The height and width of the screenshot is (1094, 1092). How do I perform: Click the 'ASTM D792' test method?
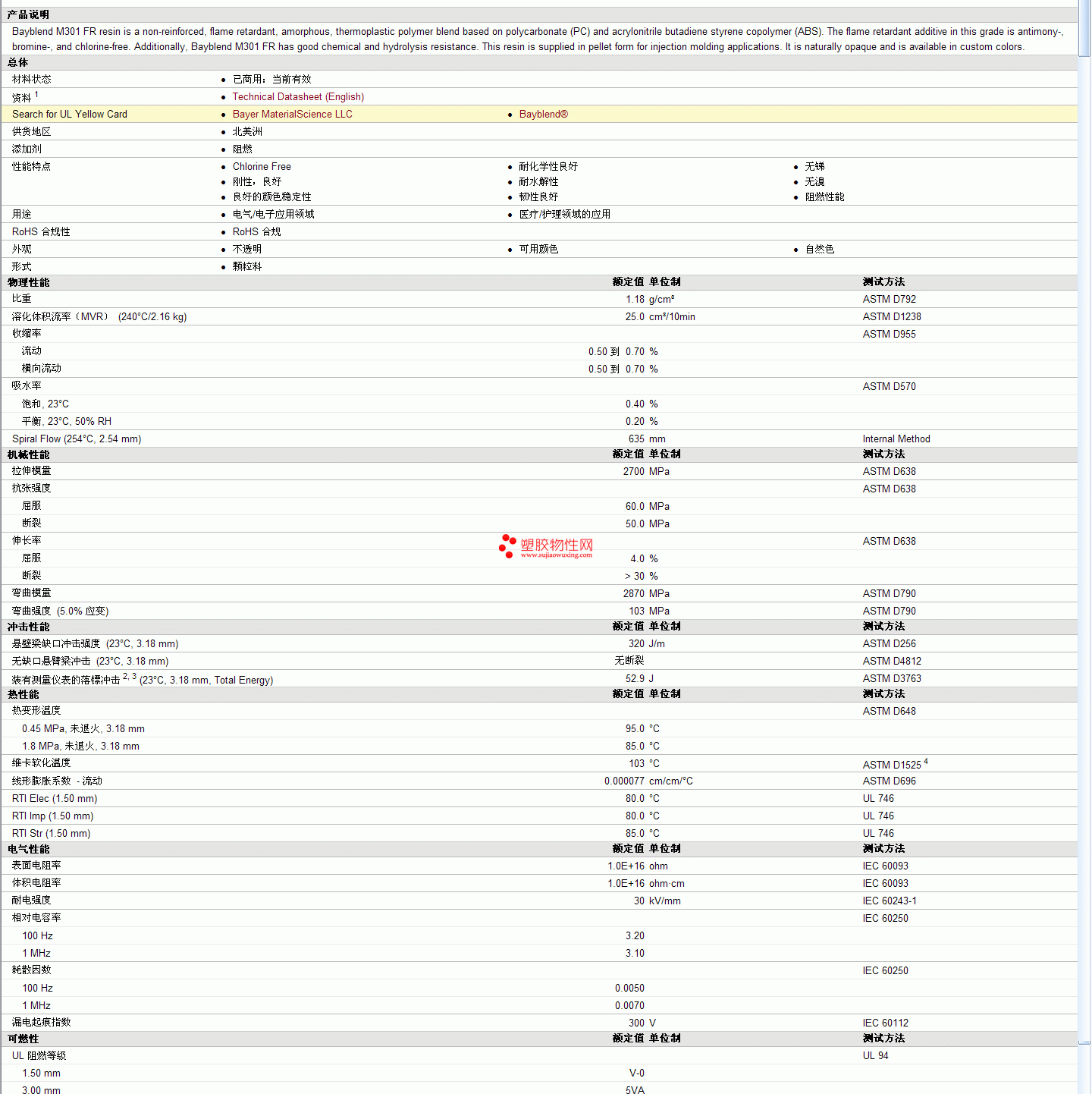[x=890, y=300]
